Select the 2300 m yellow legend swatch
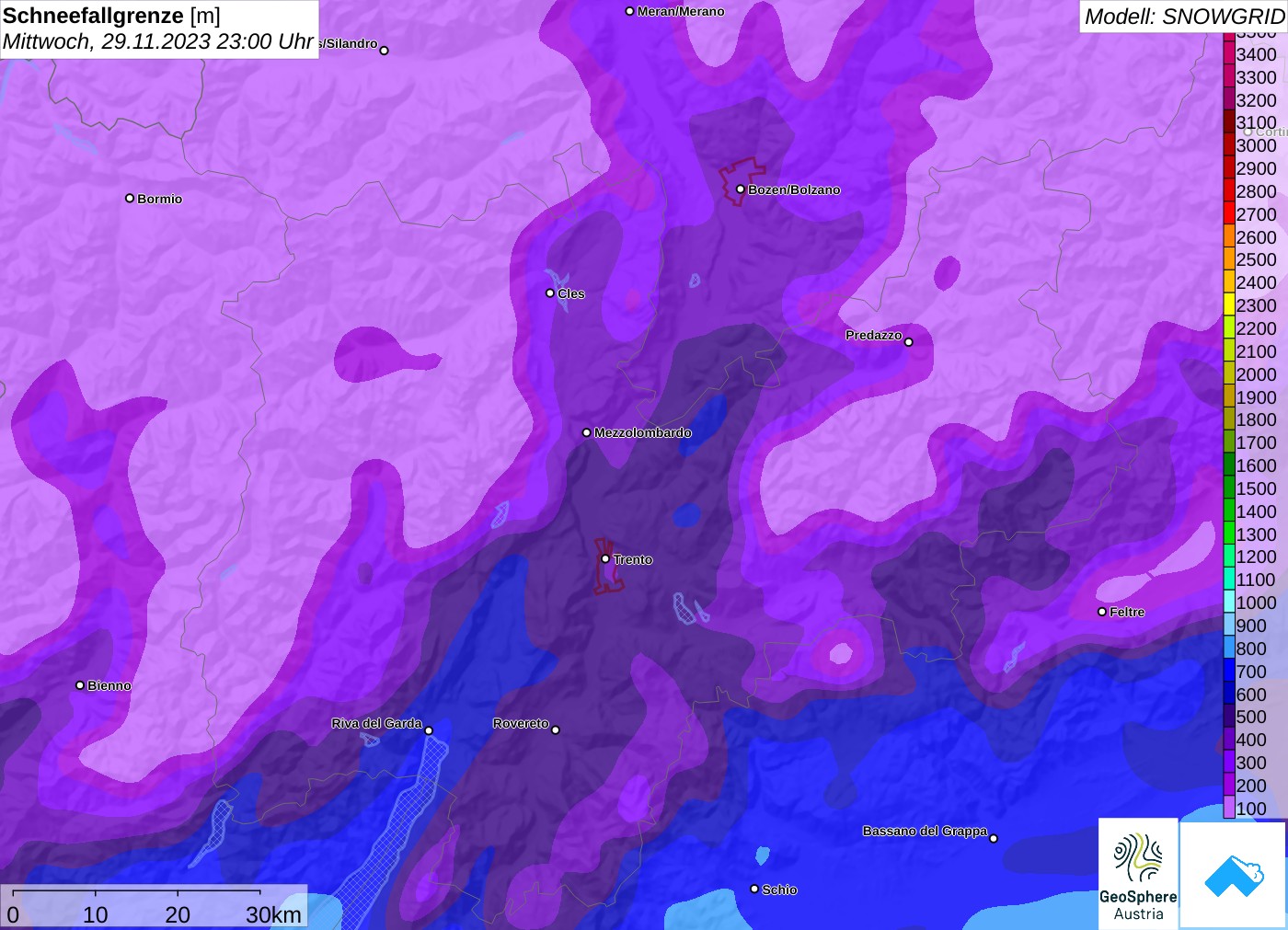Screen dimensions: 1288x930 (x=1229, y=305)
